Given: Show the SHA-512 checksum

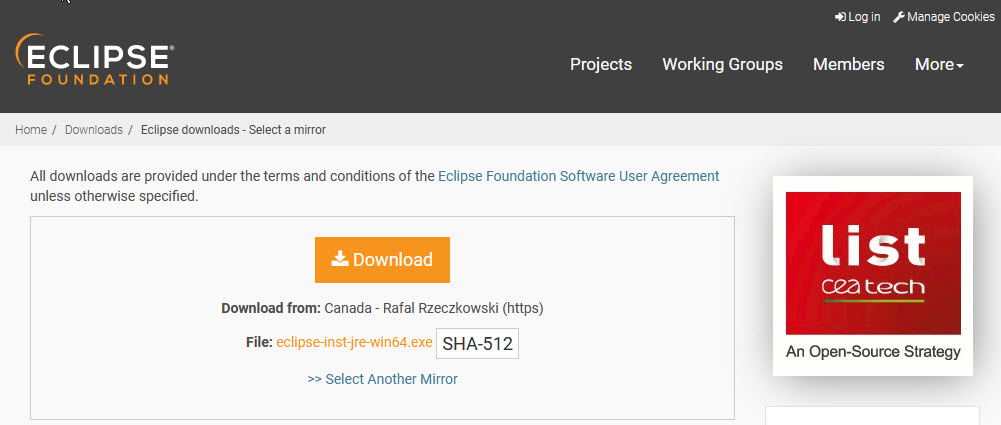Looking at the screenshot, I should pos(477,344).
